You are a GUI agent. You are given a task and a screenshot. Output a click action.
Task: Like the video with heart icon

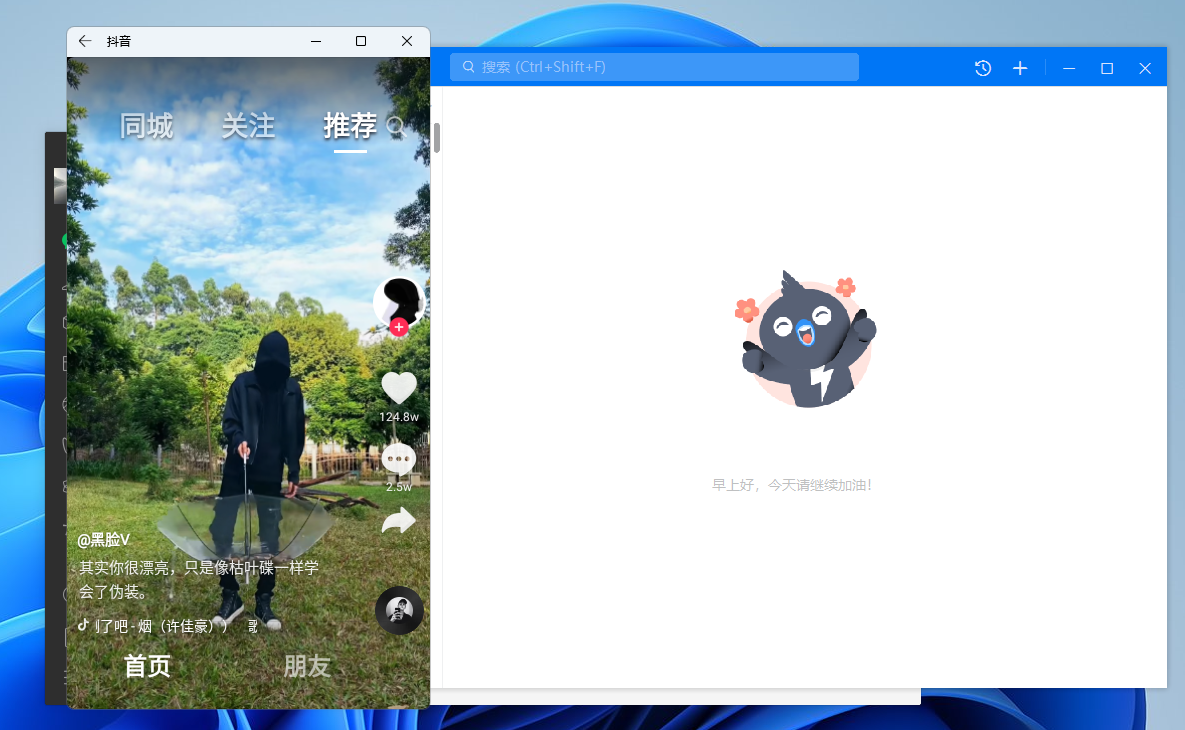click(x=398, y=388)
